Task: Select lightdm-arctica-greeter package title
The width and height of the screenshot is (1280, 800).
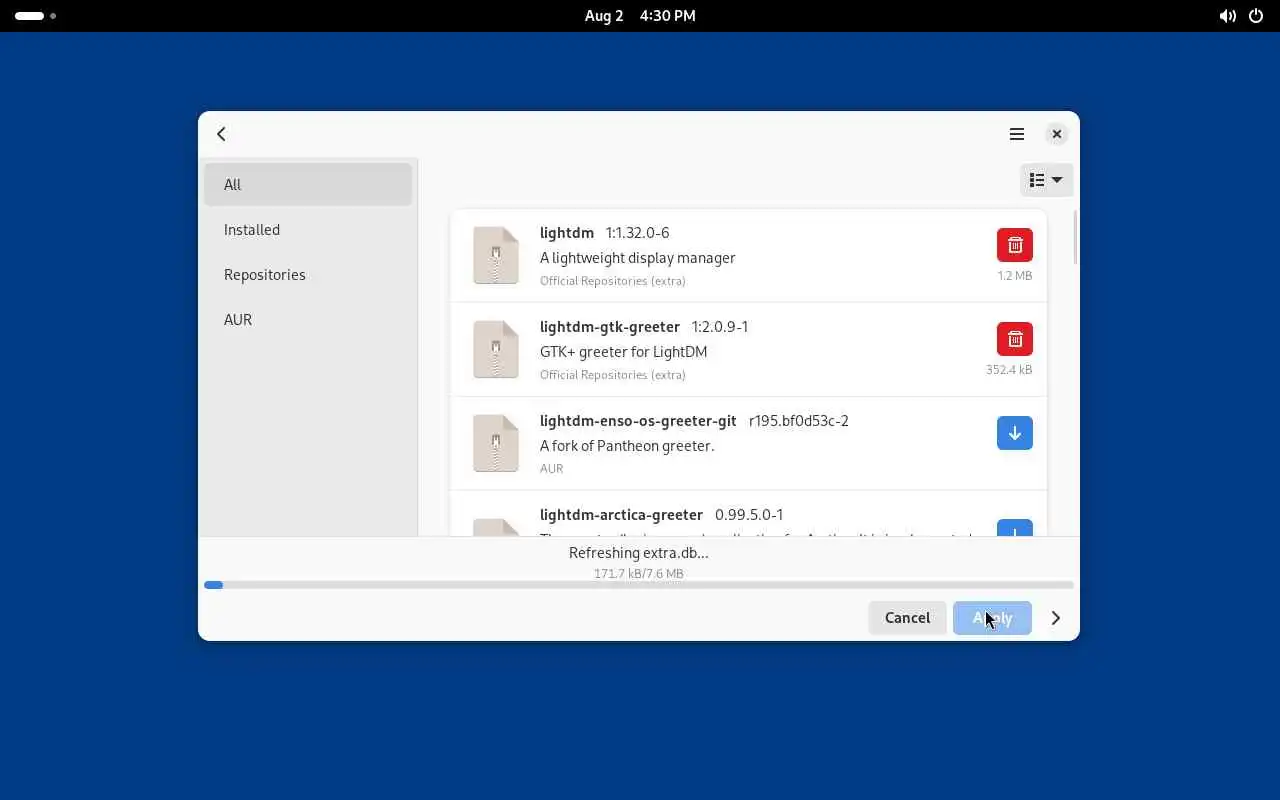Action: tap(621, 515)
